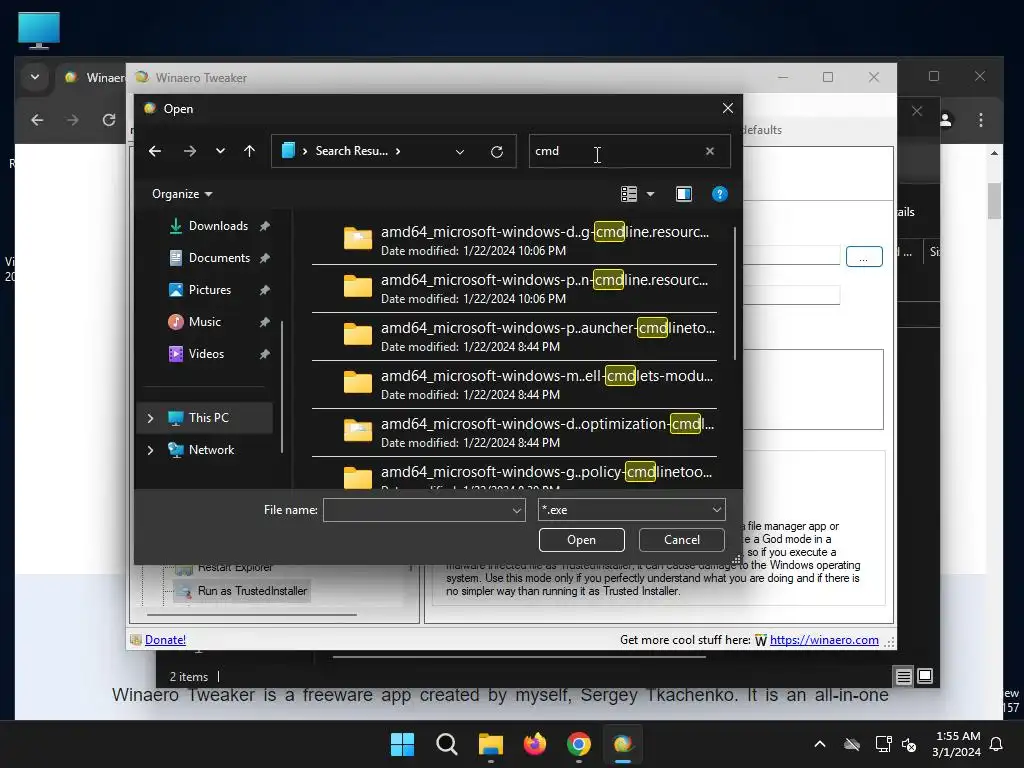Screen dimensions: 1024x768
Task: Open the Windows Start menu
Action: [x=402, y=744]
